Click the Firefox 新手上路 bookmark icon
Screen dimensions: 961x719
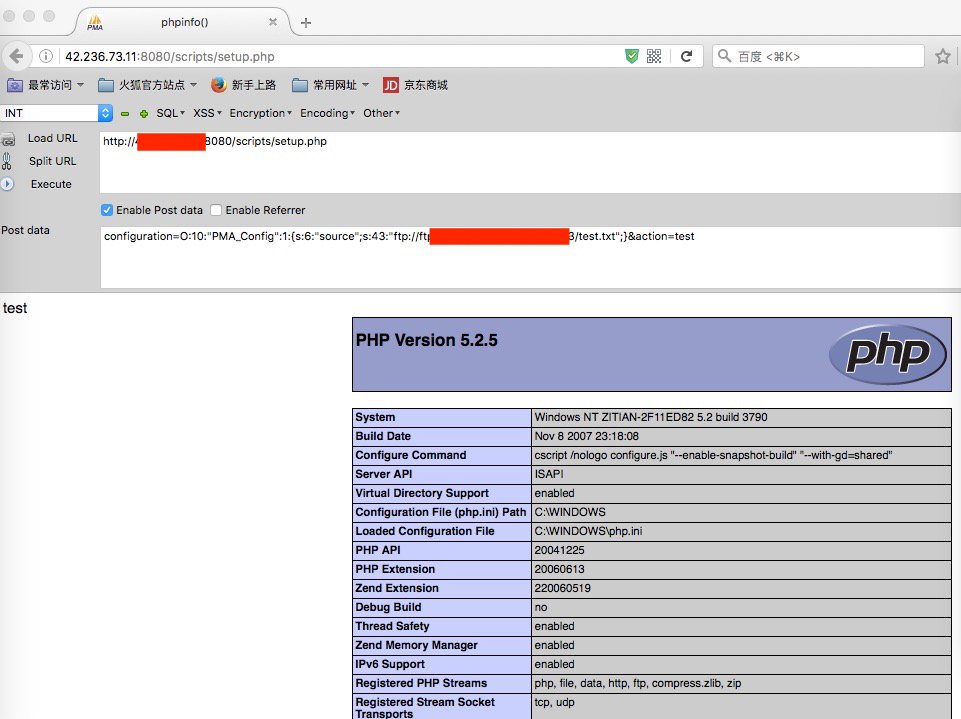(219, 85)
